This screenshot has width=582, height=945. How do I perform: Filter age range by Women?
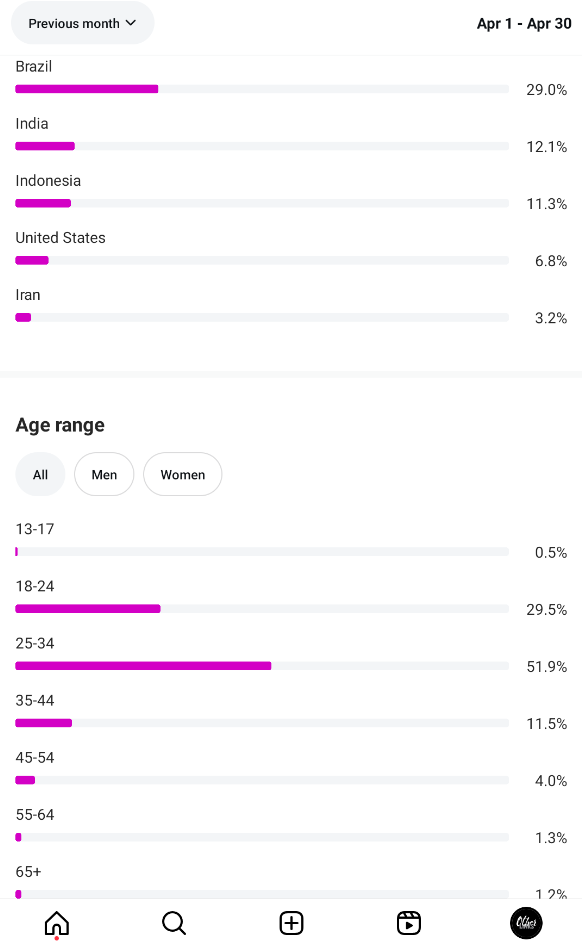tap(183, 474)
